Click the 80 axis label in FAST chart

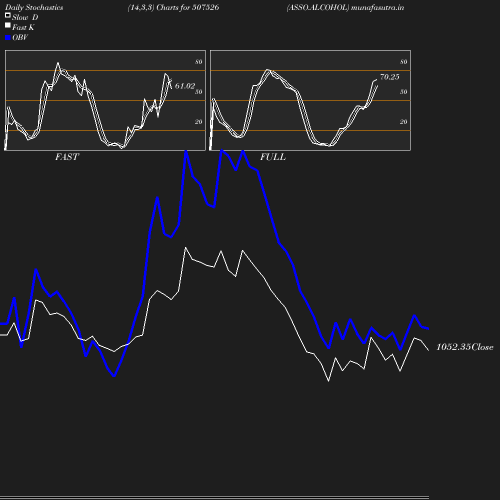point(199,62)
